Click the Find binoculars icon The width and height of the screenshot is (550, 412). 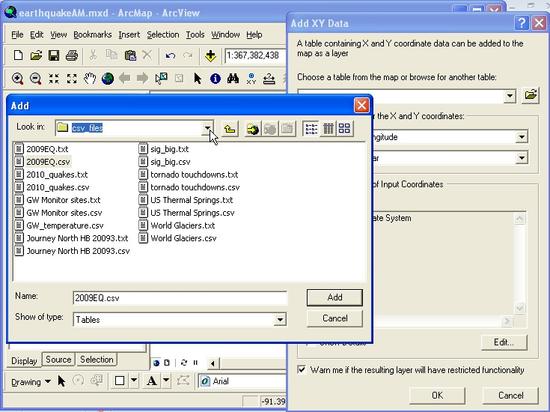(x=233, y=78)
